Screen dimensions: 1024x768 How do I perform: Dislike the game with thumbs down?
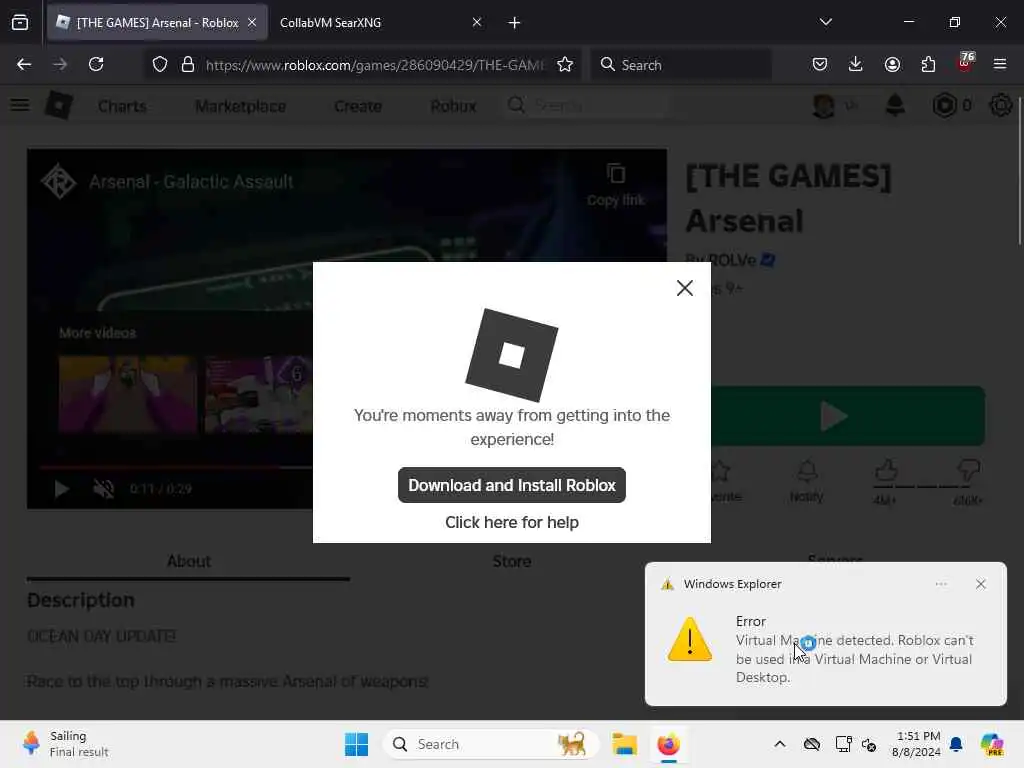968,470
